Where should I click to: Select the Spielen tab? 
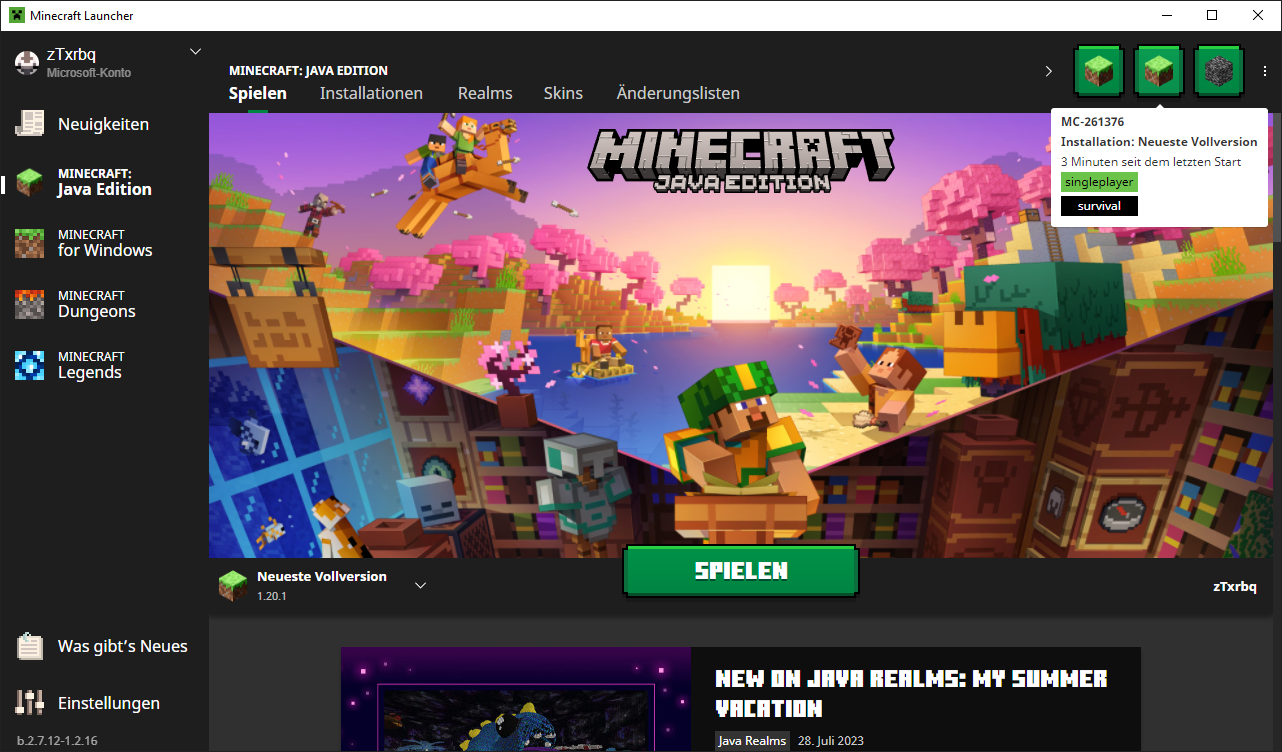pos(258,93)
